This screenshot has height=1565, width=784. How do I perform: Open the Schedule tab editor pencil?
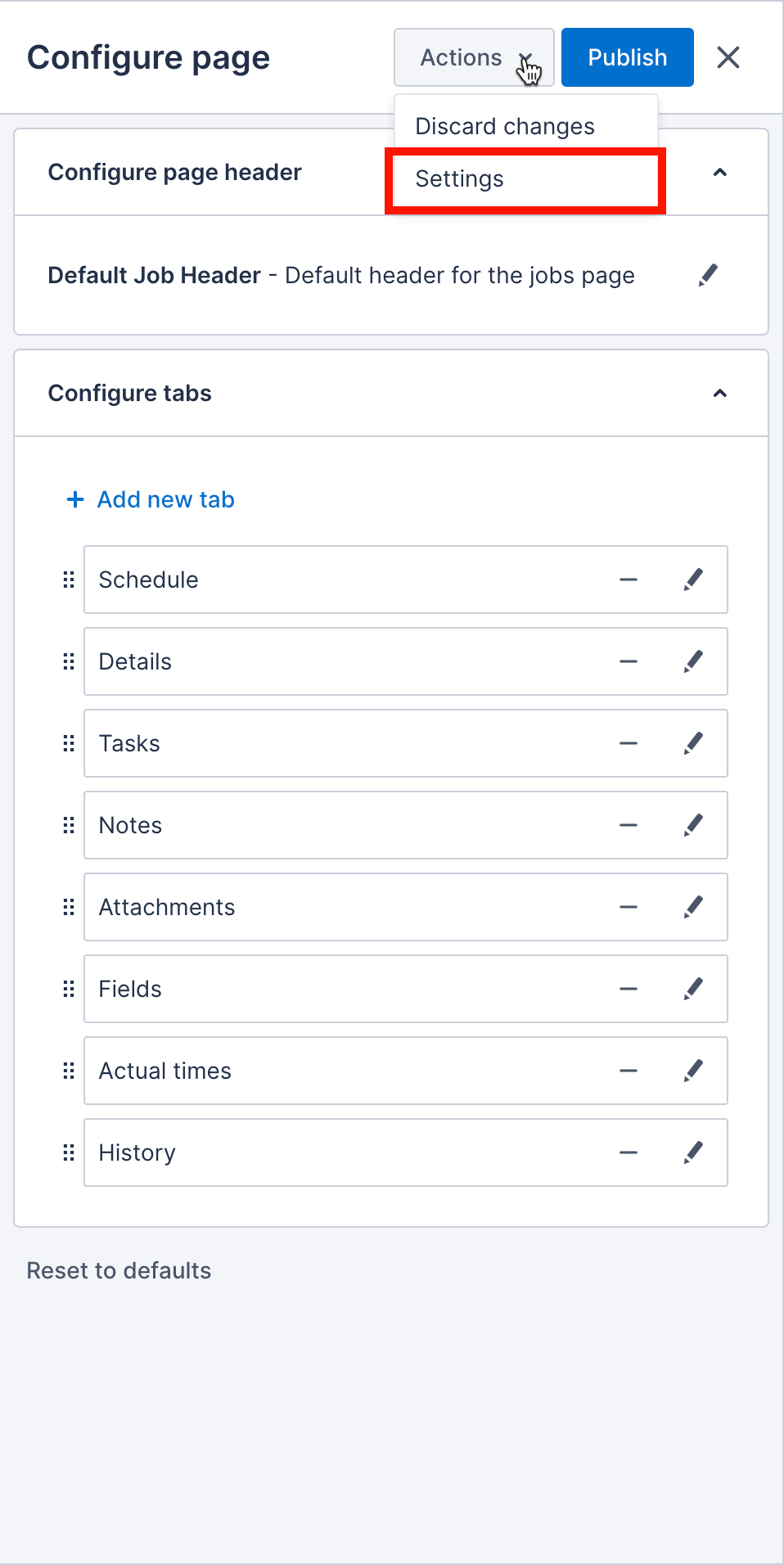tap(692, 580)
